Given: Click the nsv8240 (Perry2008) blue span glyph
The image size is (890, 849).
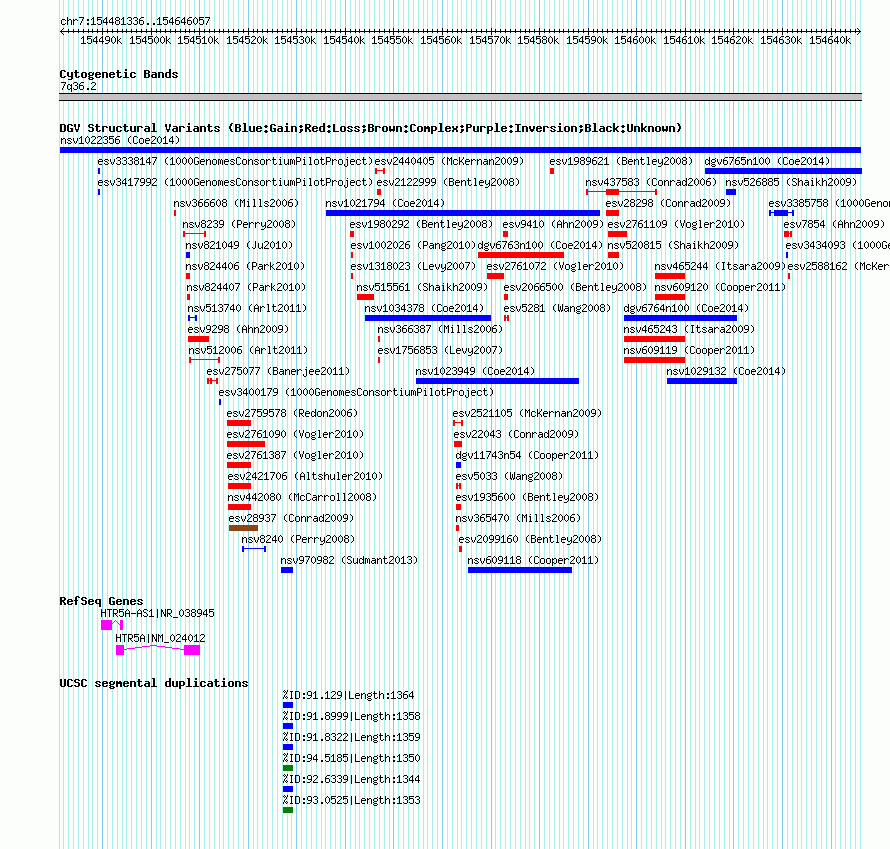Looking at the screenshot, I should click(254, 549).
